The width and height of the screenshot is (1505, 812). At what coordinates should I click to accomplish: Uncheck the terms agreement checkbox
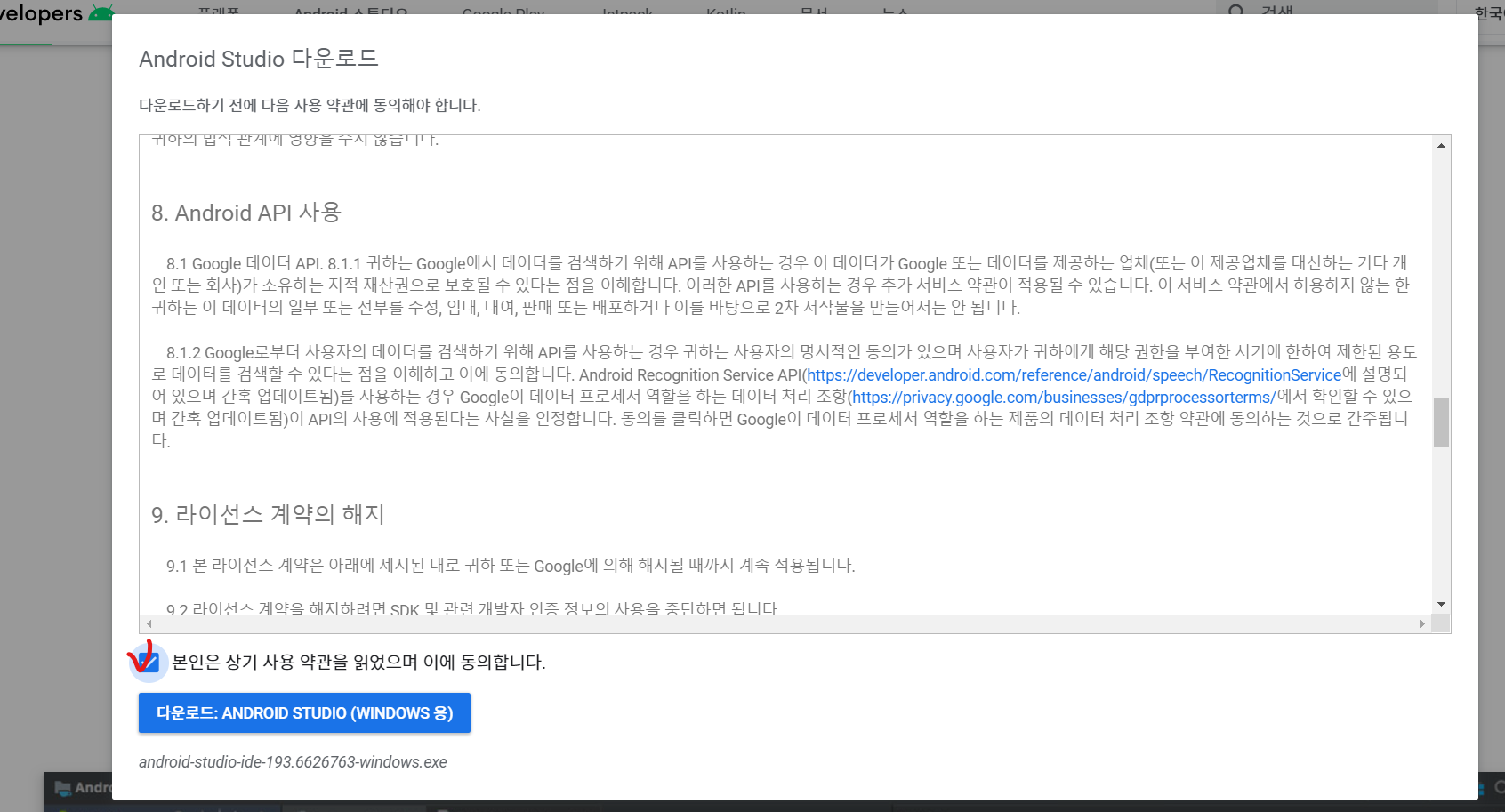click(x=149, y=663)
